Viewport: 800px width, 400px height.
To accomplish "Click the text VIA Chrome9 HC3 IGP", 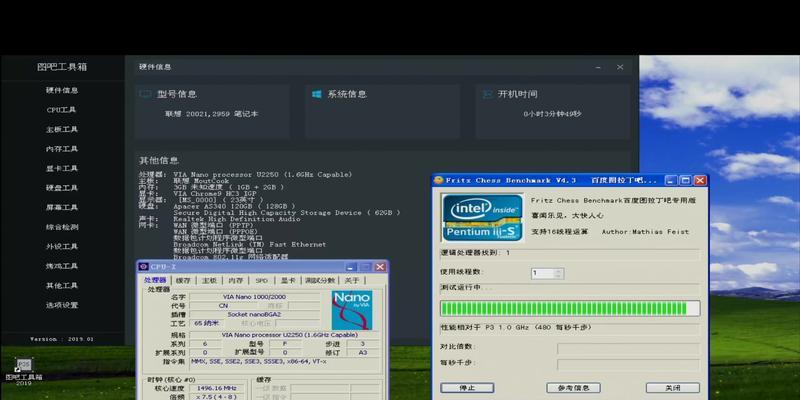I will pos(215,193).
